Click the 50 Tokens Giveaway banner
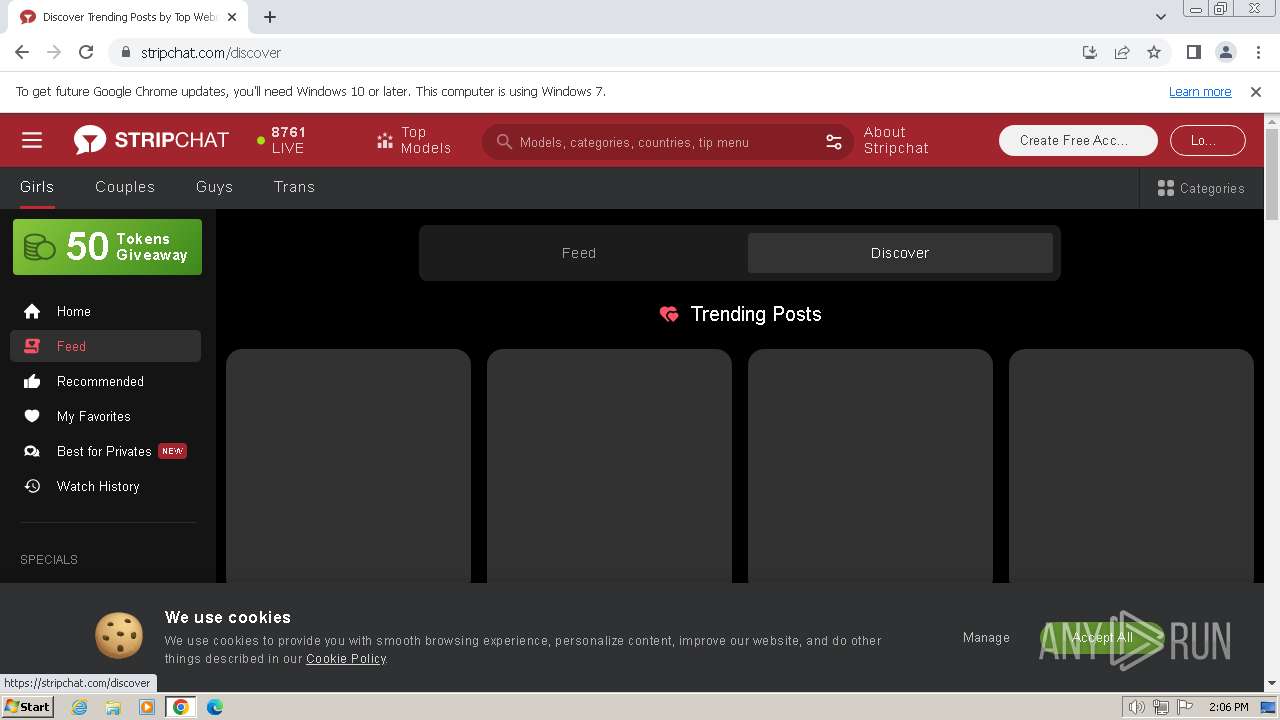The height and width of the screenshot is (720, 1280). point(107,247)
